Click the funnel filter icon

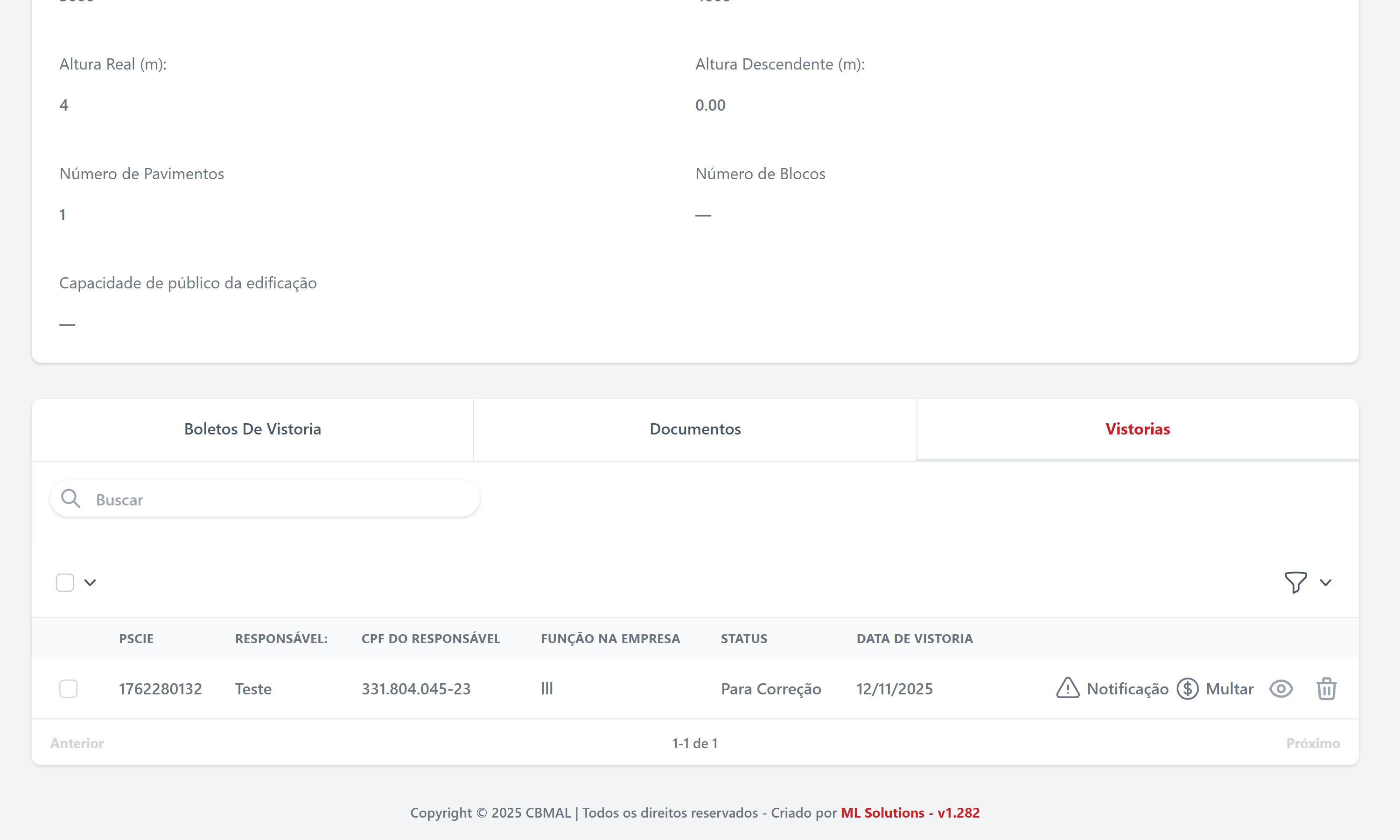click(1295, 582)
